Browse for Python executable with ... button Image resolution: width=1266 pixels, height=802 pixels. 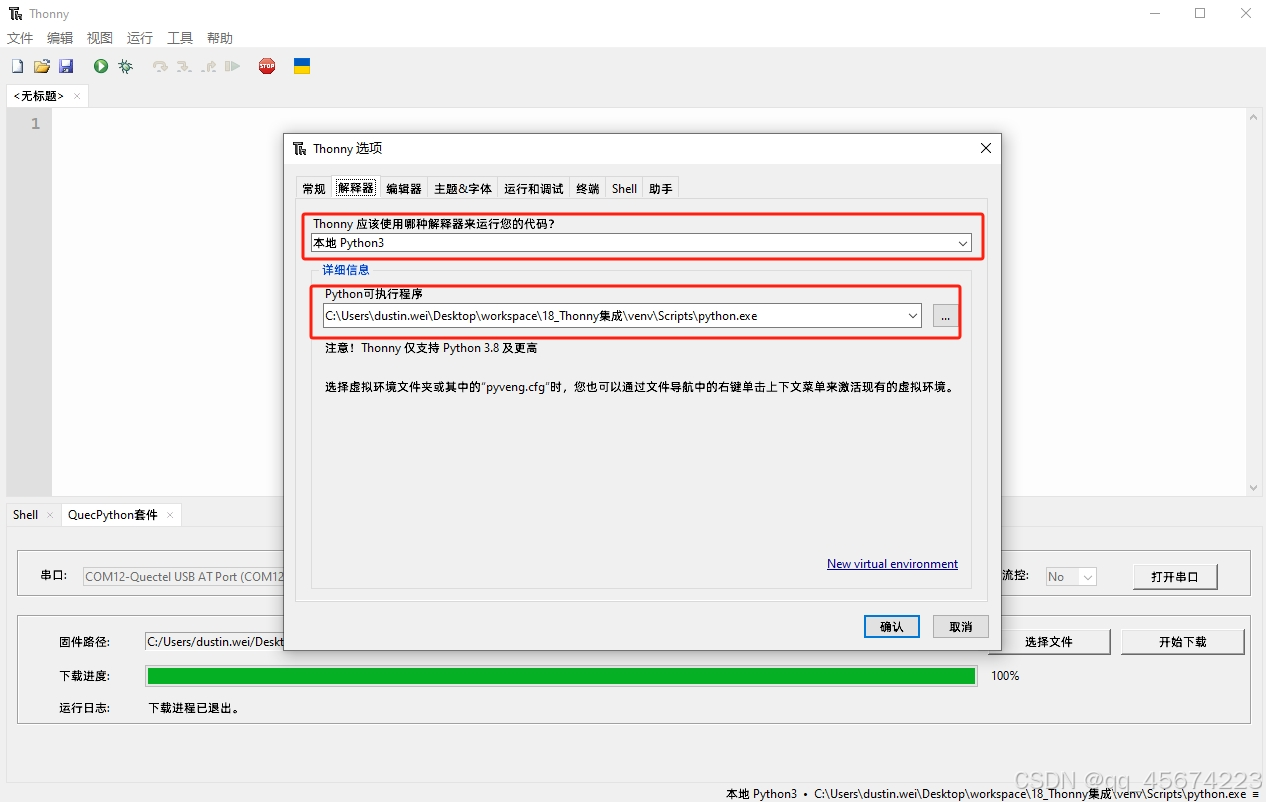(945, 316)
